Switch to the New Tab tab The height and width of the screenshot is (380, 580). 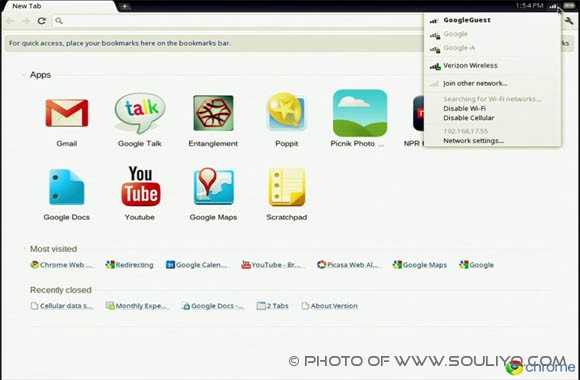tap(59, 6)
